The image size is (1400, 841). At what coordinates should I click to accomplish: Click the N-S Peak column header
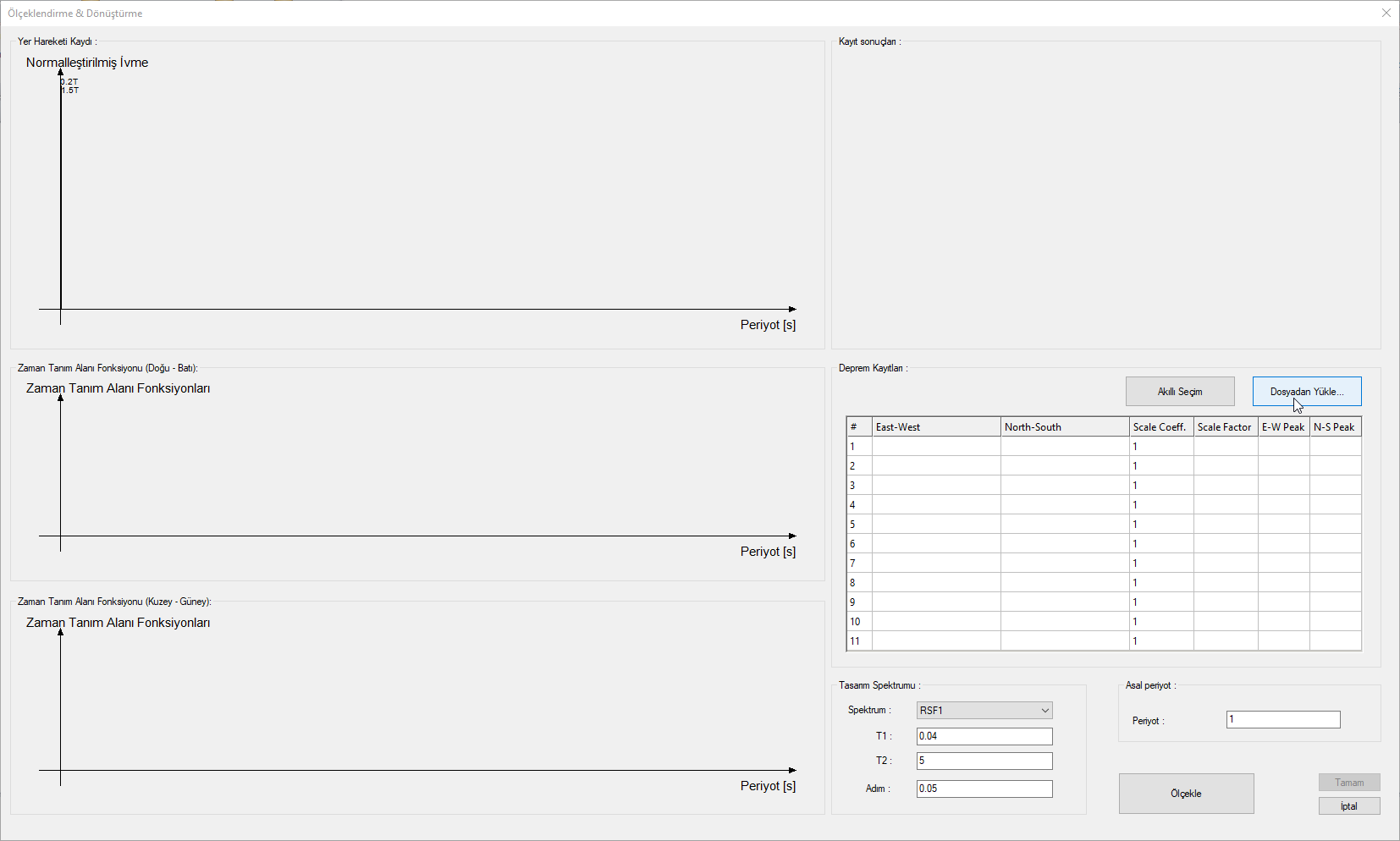(x=1335, y=427)
